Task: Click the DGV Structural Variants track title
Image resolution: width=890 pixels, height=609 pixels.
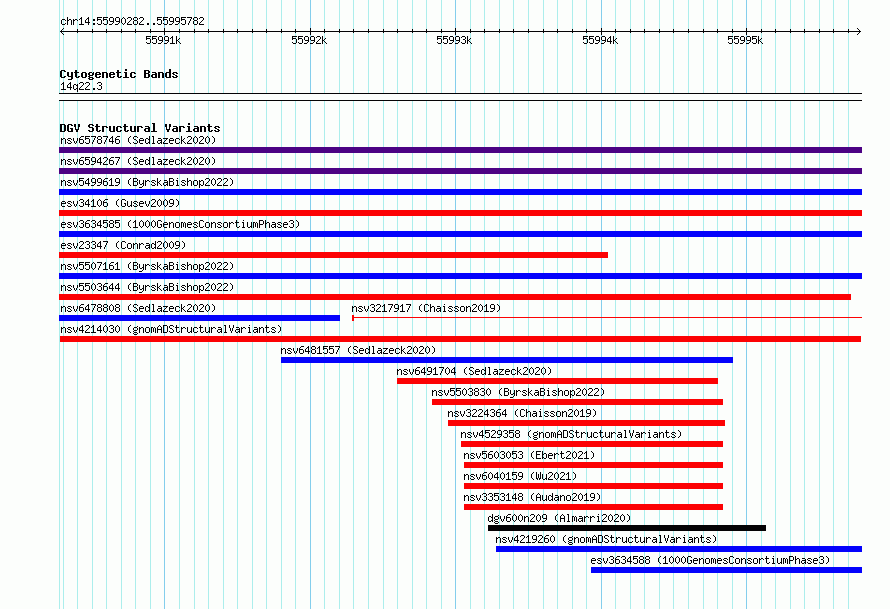Action: pos(140,128)
